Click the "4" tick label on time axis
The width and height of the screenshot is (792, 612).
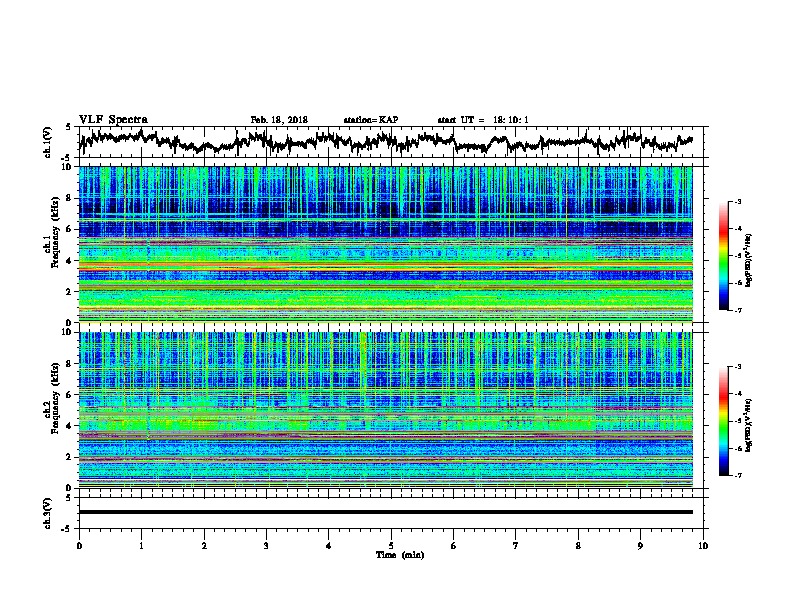pos(329,545)
